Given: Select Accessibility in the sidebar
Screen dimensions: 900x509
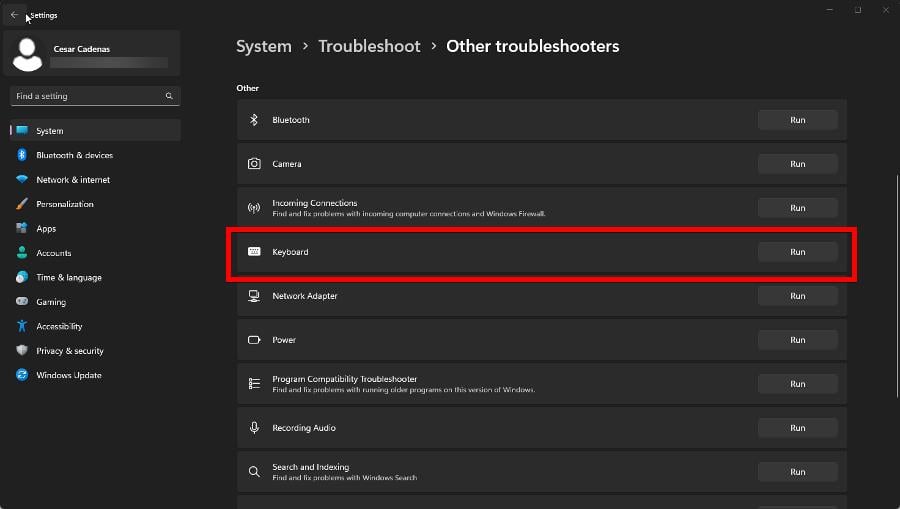Looking at the screenshot, I should coord(59,326).
